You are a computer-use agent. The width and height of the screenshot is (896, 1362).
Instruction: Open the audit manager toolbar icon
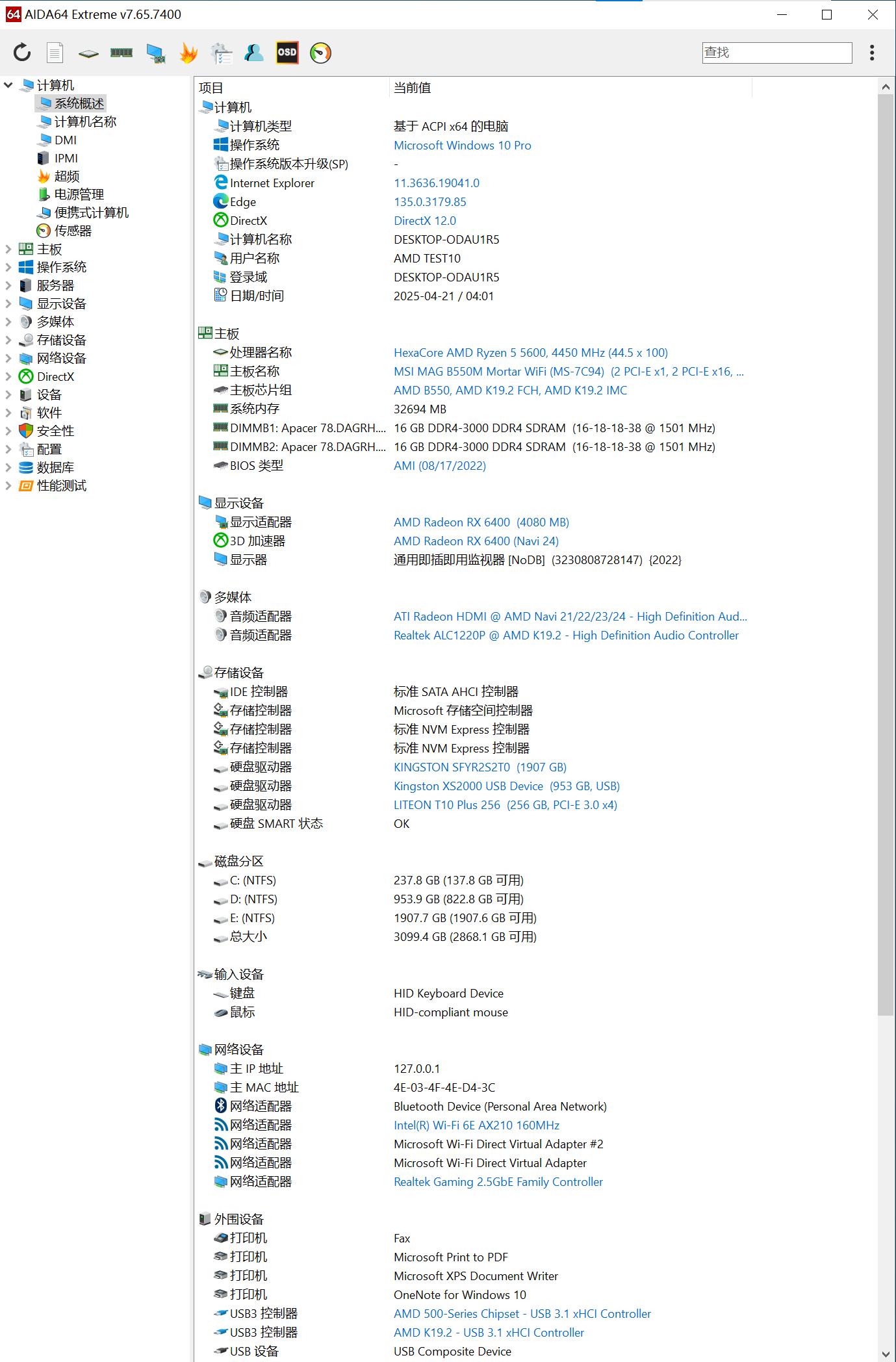(222, 53)
